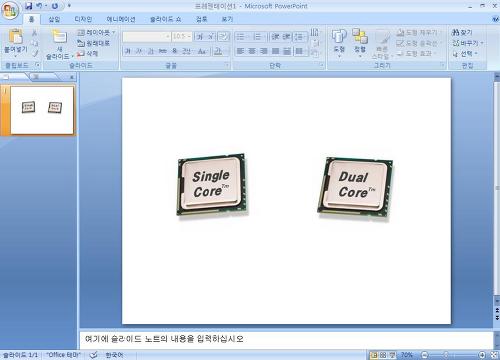Toggle the spell check status icon
Viewport: 500px width, 360px height.
94,355
